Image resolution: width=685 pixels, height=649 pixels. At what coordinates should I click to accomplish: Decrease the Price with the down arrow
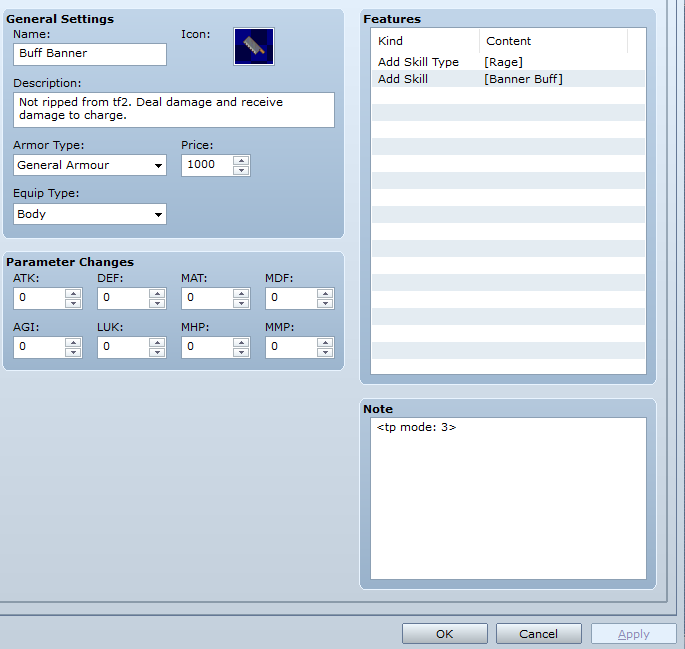241,170
